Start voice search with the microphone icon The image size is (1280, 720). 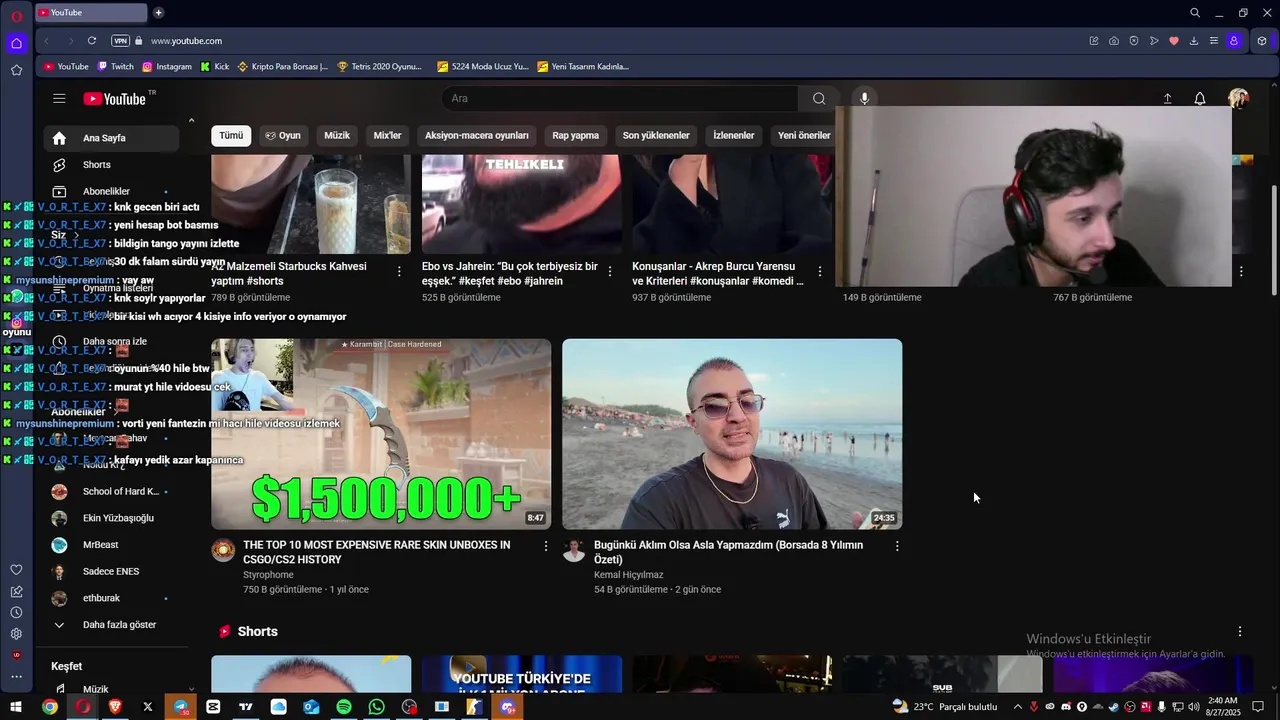(x=864, y=98)
